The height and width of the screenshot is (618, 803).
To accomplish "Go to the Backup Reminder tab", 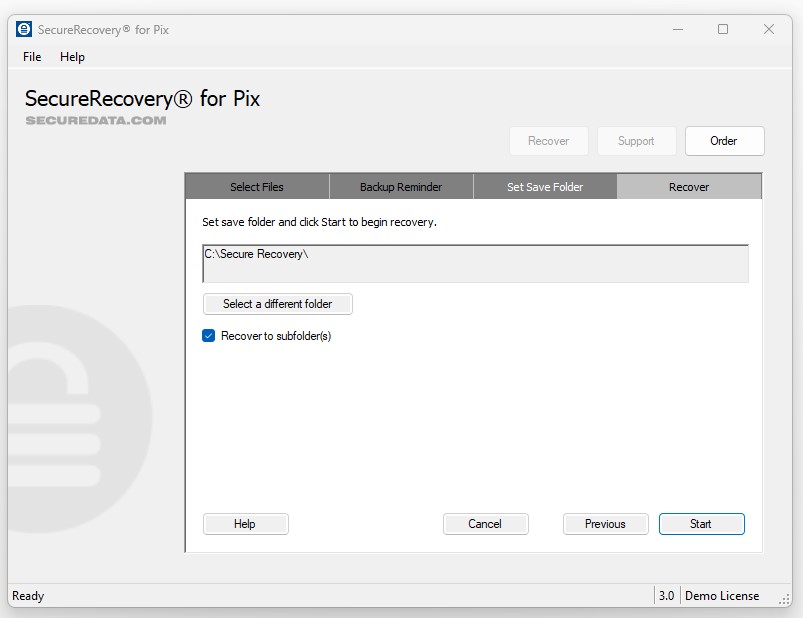I will [x=401, y=187].
